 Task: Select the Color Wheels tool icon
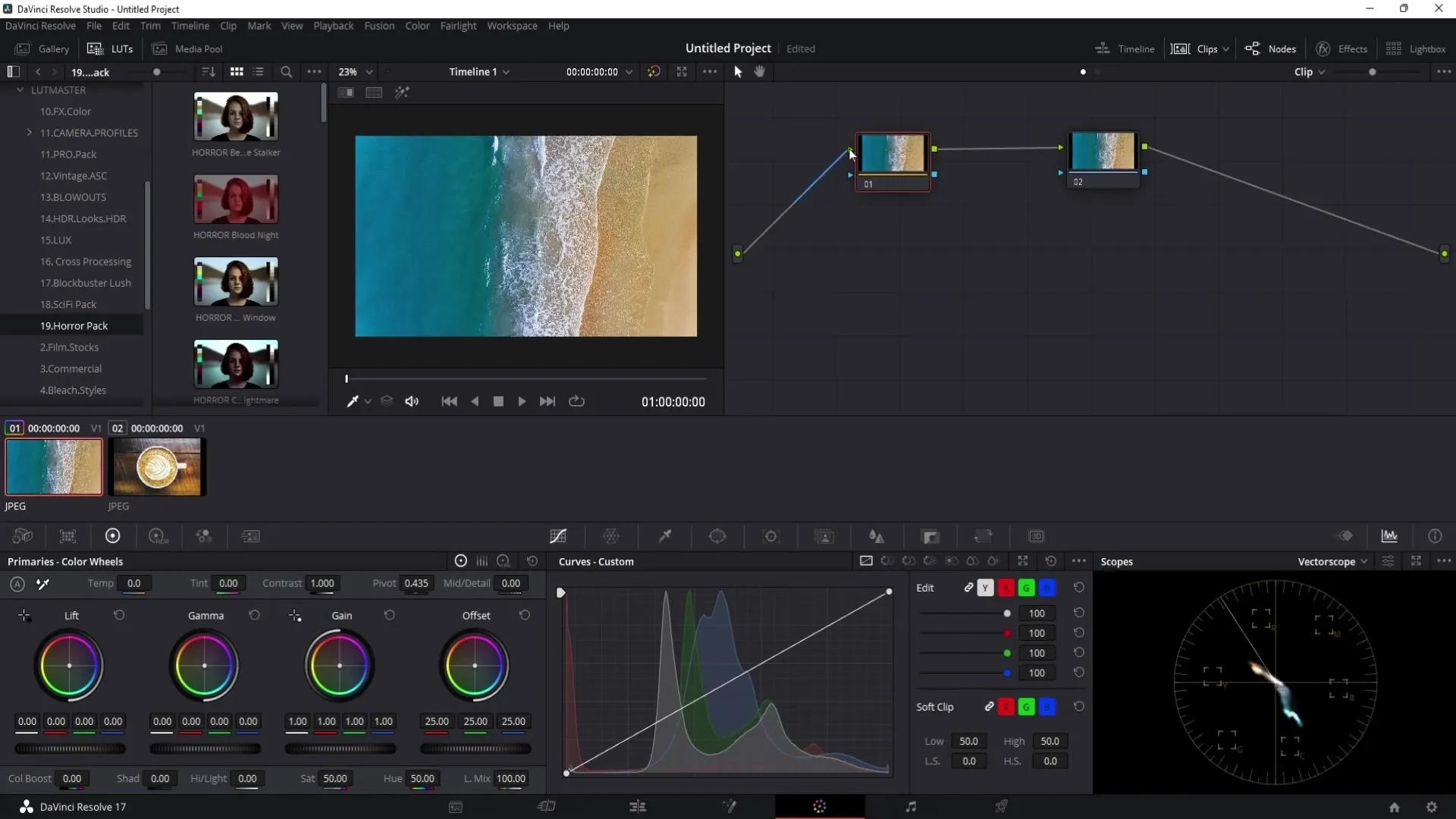(111, 536)
